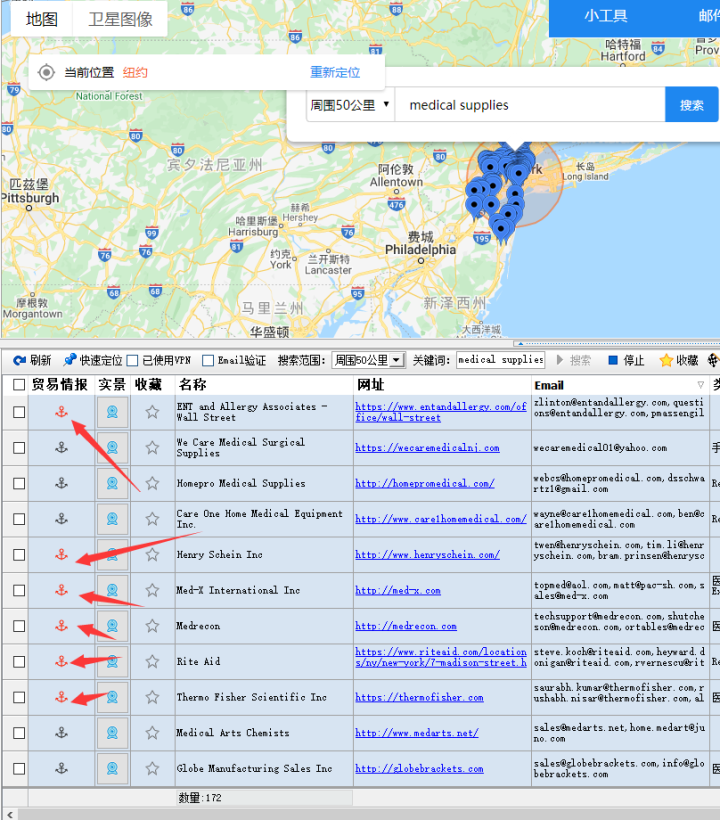Open the www.medarts.net link
This screenshot has width=720, height=820.
tap(417, 733)
